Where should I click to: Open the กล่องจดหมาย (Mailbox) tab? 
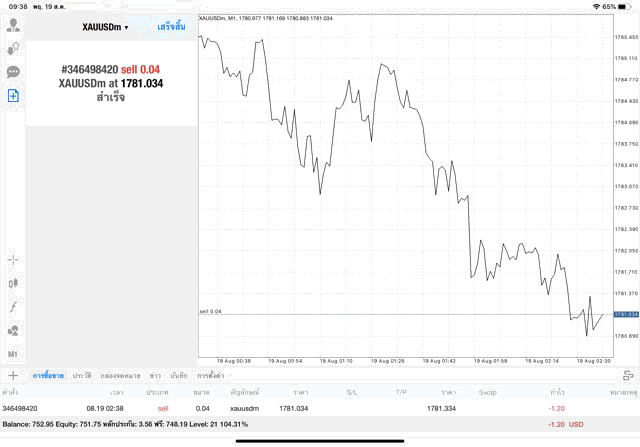tap(119, 375)
